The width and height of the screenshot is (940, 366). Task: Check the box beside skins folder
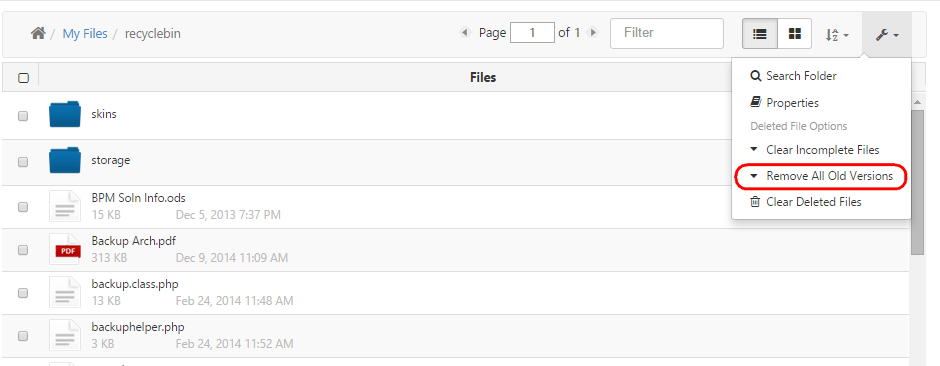tap(23, 116)
